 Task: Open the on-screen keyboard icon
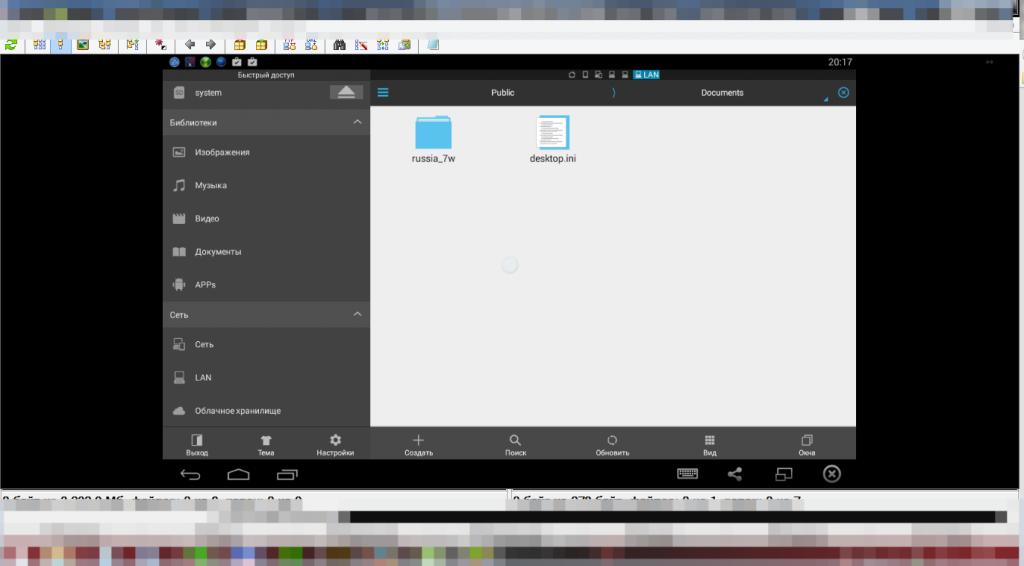687,474
